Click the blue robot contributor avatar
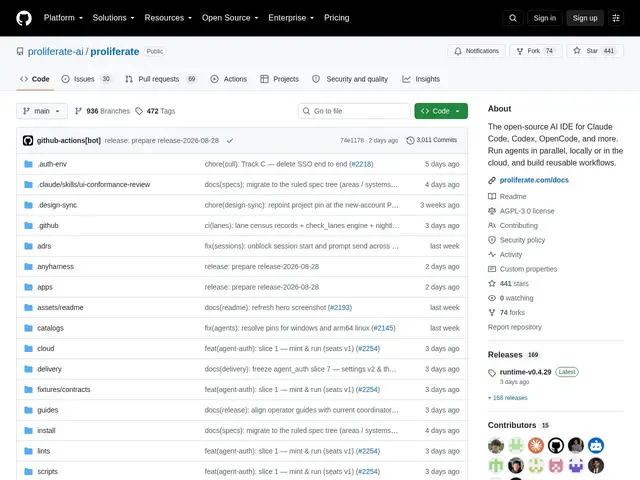This screenshot has height=480, width=640. (596, 445)
